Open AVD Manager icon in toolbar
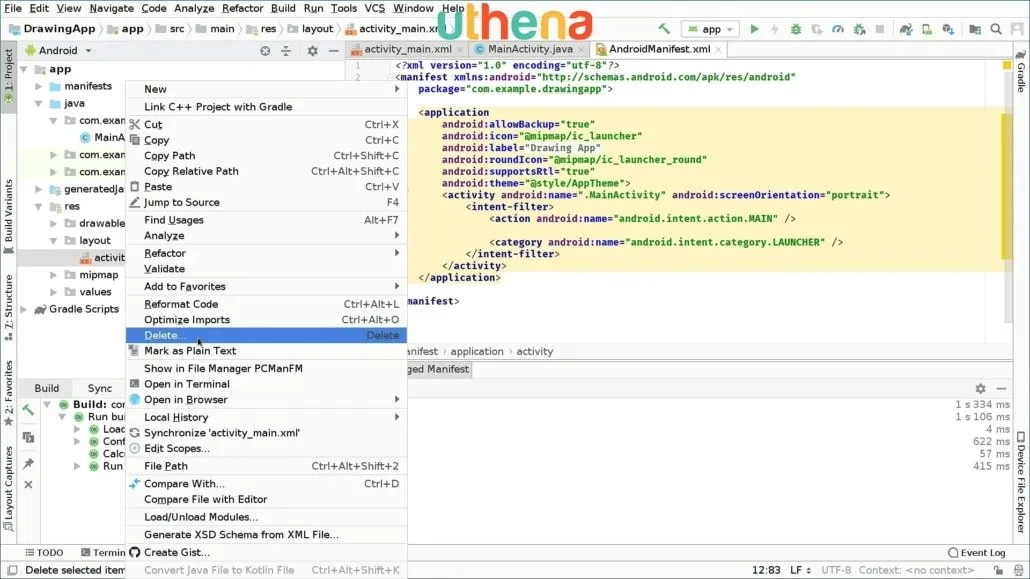The width and height of the screenshot is (1030, 579). [927, 29]
